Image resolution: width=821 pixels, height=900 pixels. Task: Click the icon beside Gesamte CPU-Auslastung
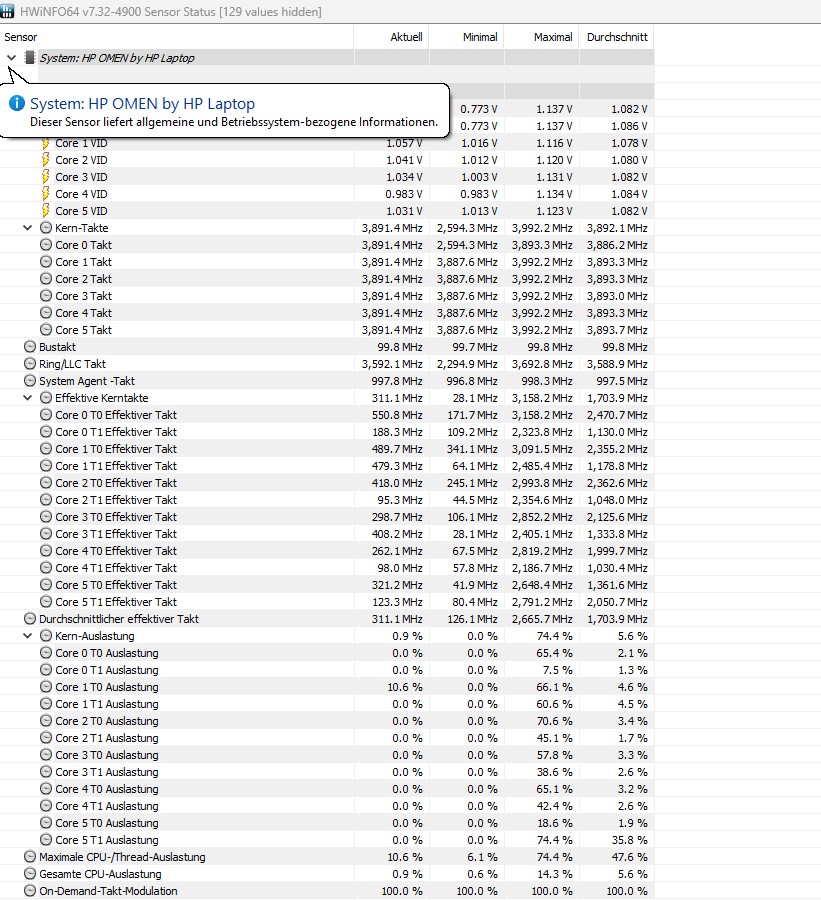pos(30,874)
